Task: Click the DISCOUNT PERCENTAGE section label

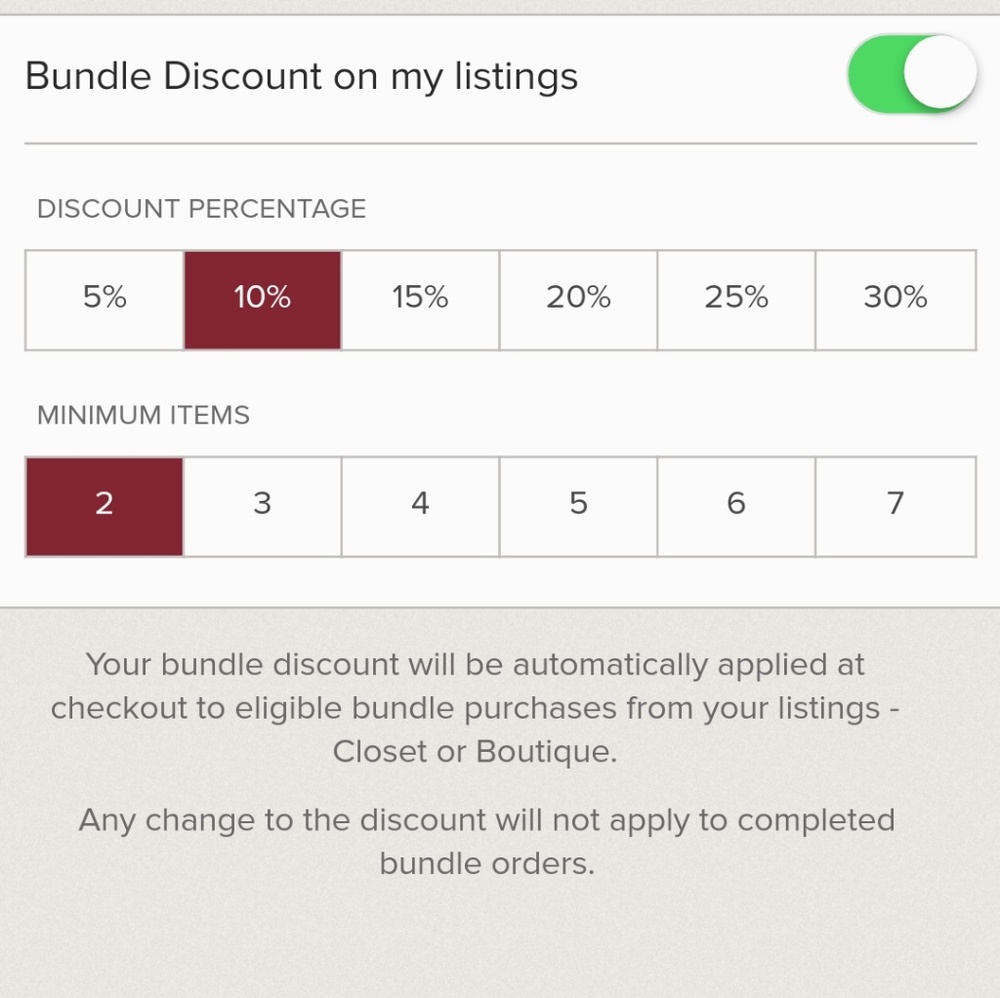Action: (x=201, y=209)
